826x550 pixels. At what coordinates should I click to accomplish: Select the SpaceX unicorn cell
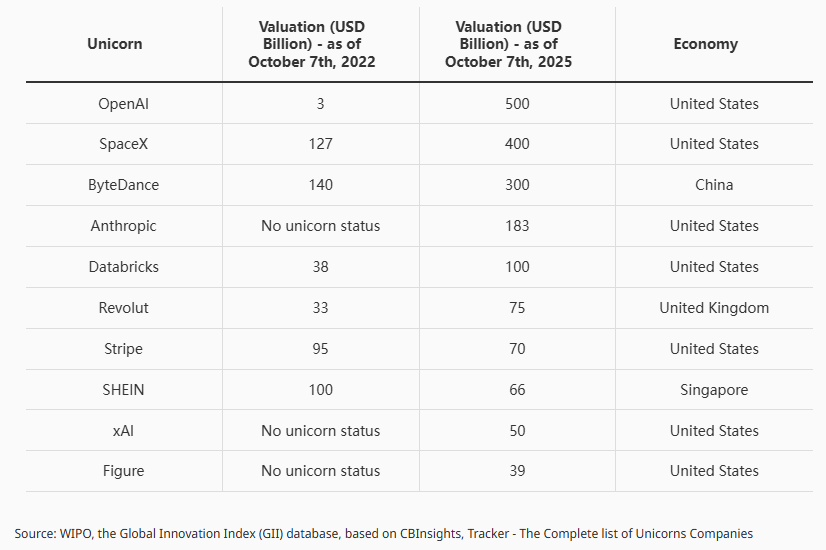click(124, 144)
